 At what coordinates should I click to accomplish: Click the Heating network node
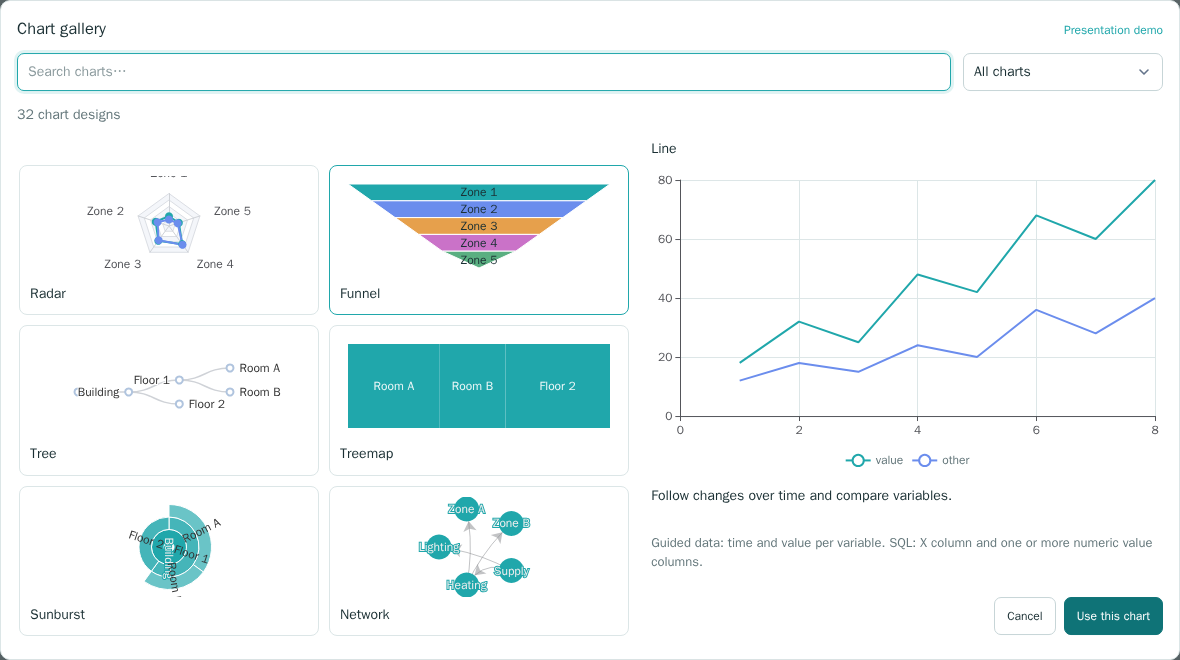click(467, 585)
